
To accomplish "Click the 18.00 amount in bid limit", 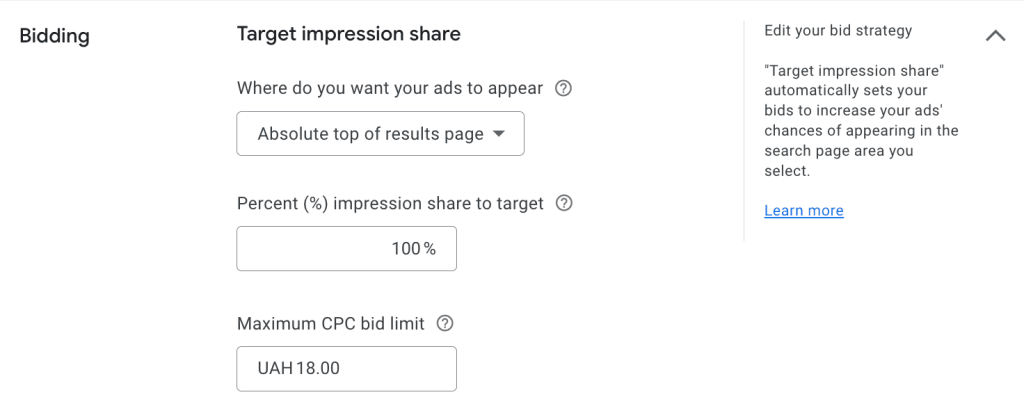I will (318, 368).
